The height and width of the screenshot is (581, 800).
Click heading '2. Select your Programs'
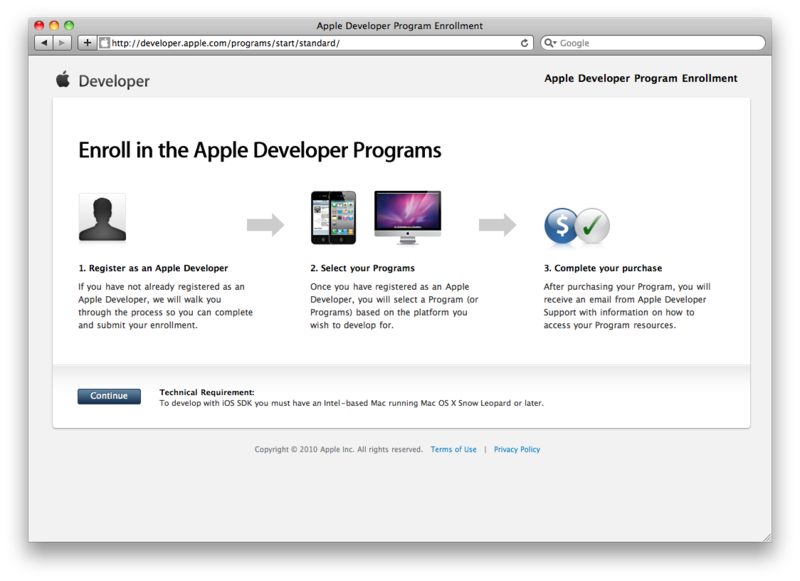(x=362, y=268)
